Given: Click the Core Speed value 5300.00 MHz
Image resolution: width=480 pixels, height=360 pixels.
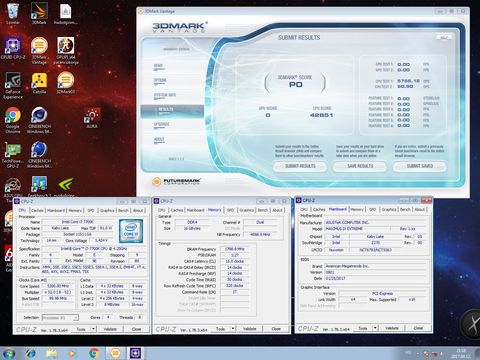Looking at the screenshot, I should (58, 286).
